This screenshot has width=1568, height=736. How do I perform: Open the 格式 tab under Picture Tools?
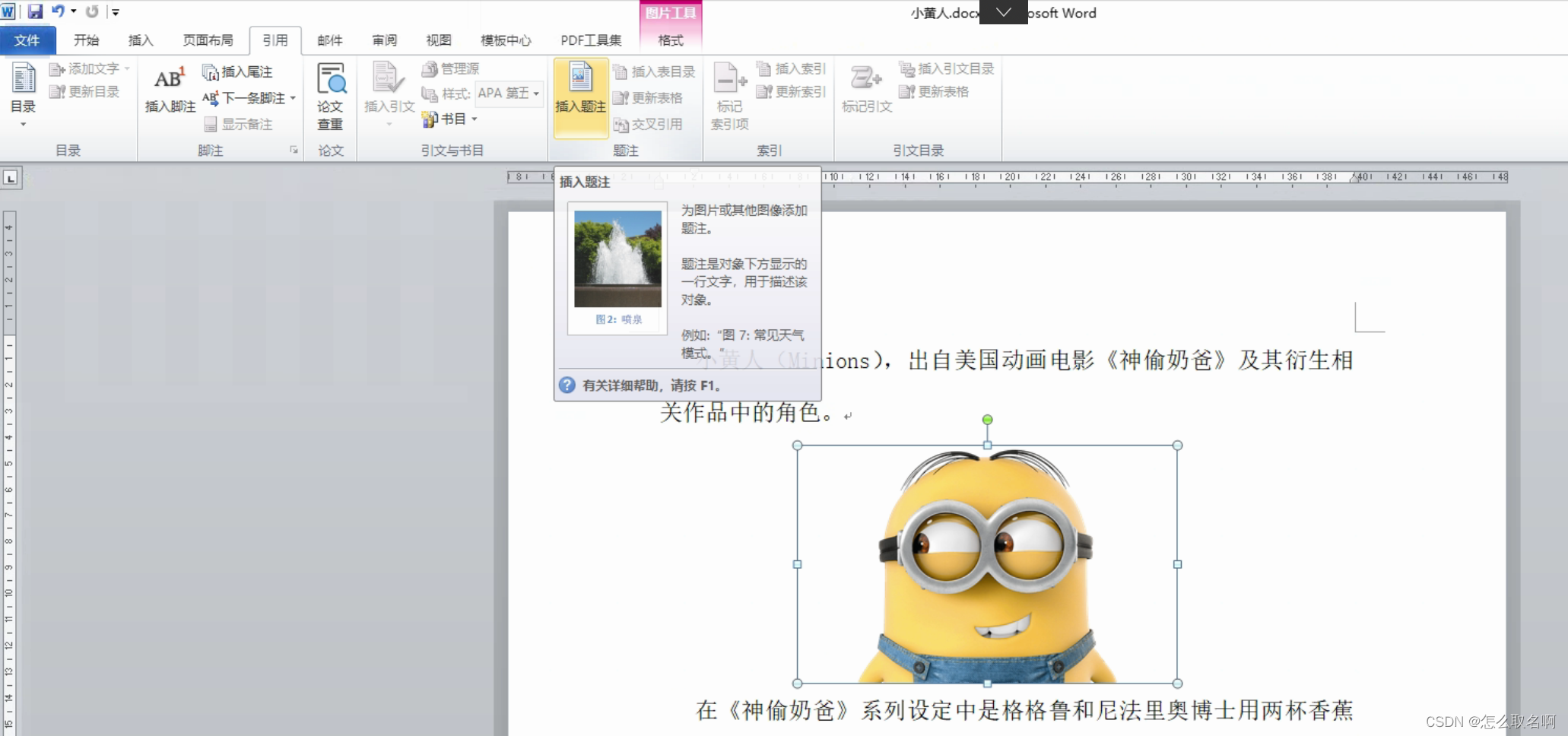click(671, 40)
